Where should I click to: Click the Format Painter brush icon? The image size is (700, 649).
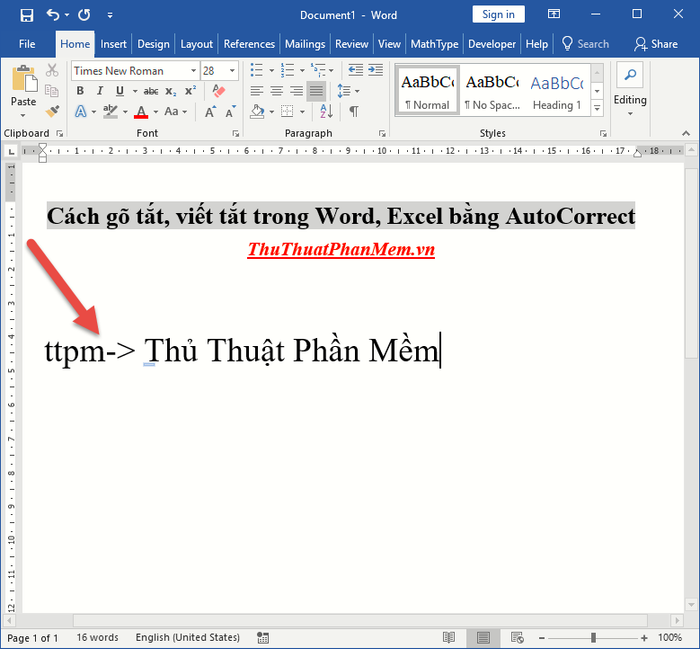tap(52, 111)
